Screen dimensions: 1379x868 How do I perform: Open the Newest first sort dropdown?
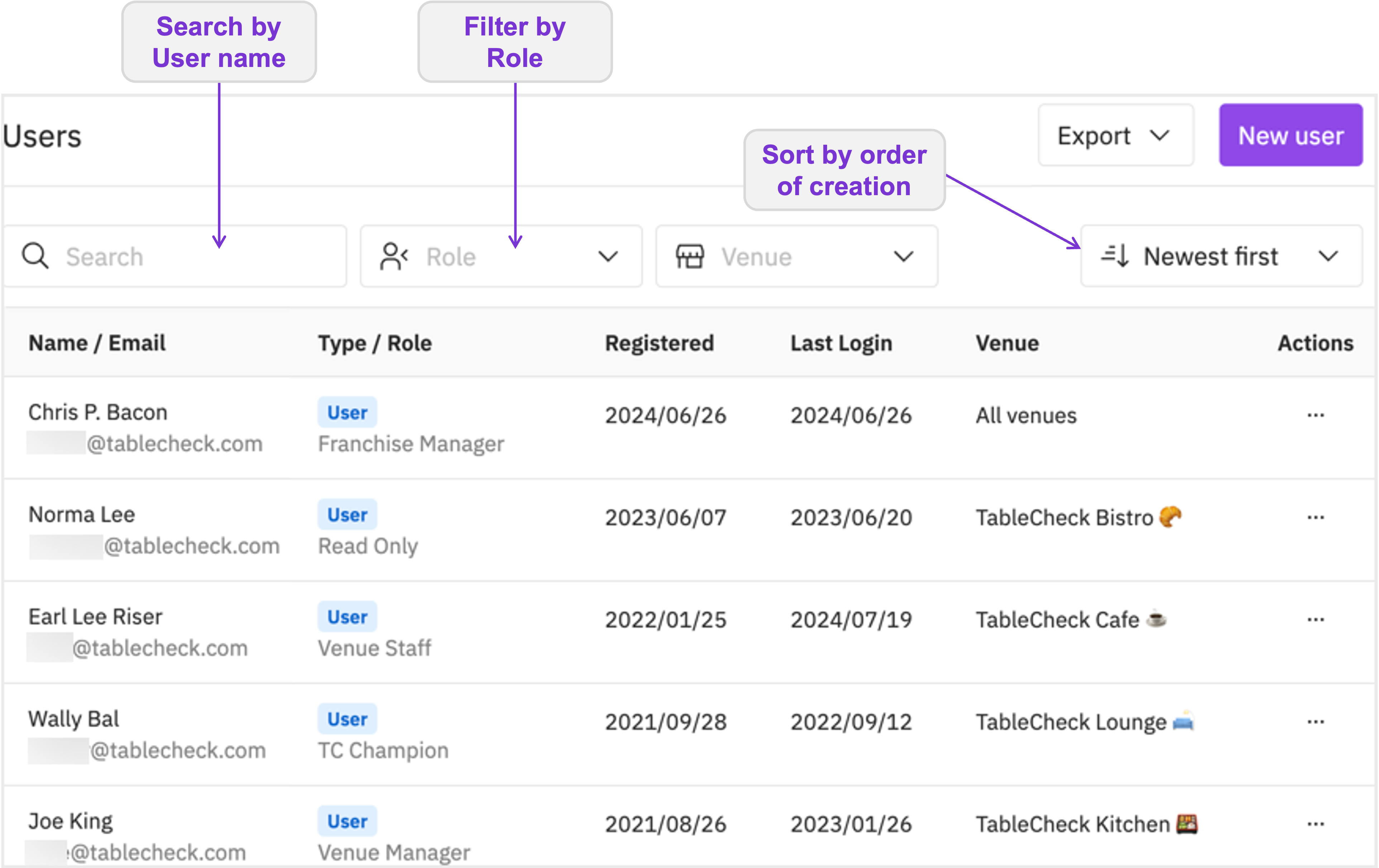click(x=1221, y=256)
